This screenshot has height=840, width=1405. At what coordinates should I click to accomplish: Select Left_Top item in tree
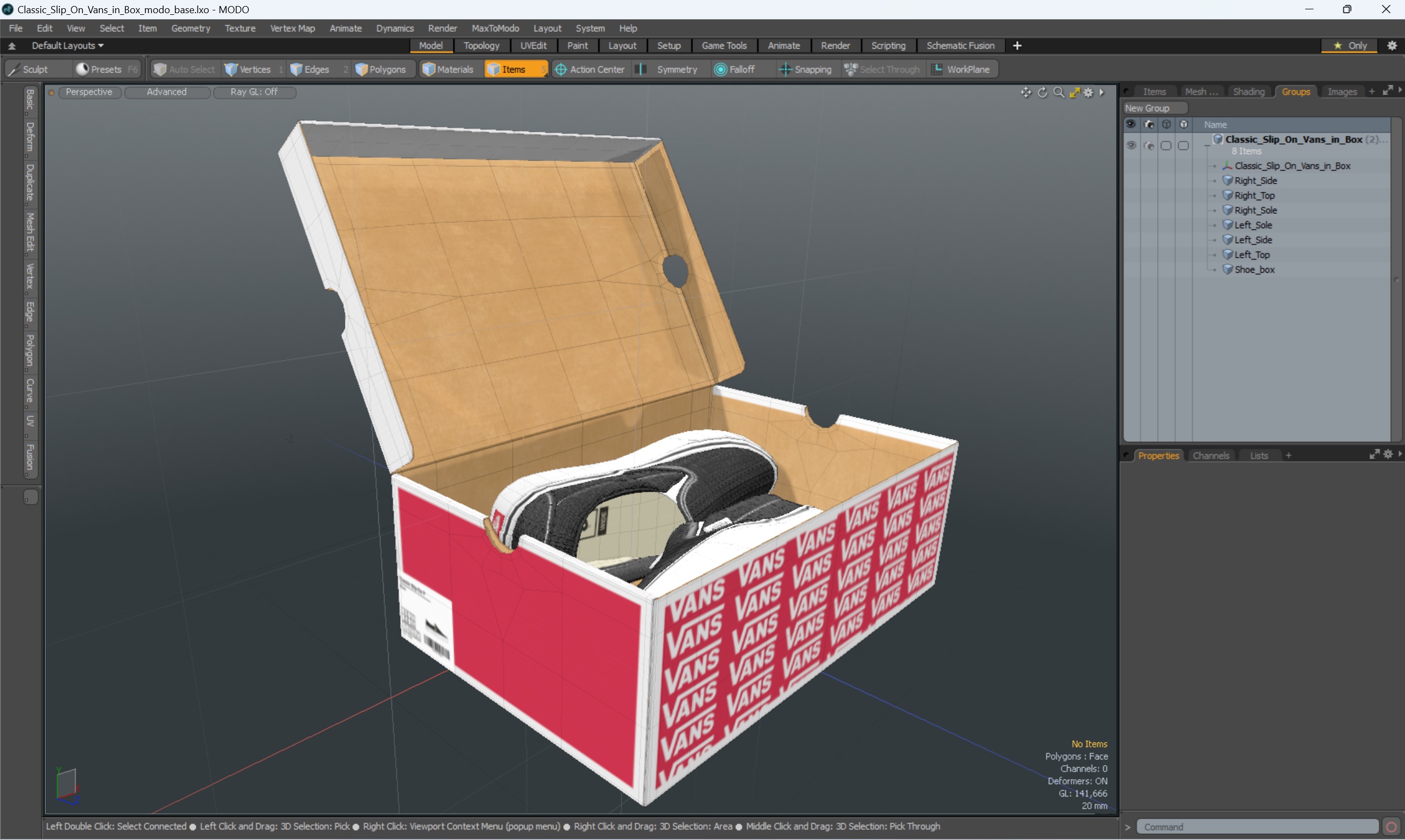point(1251,255)
